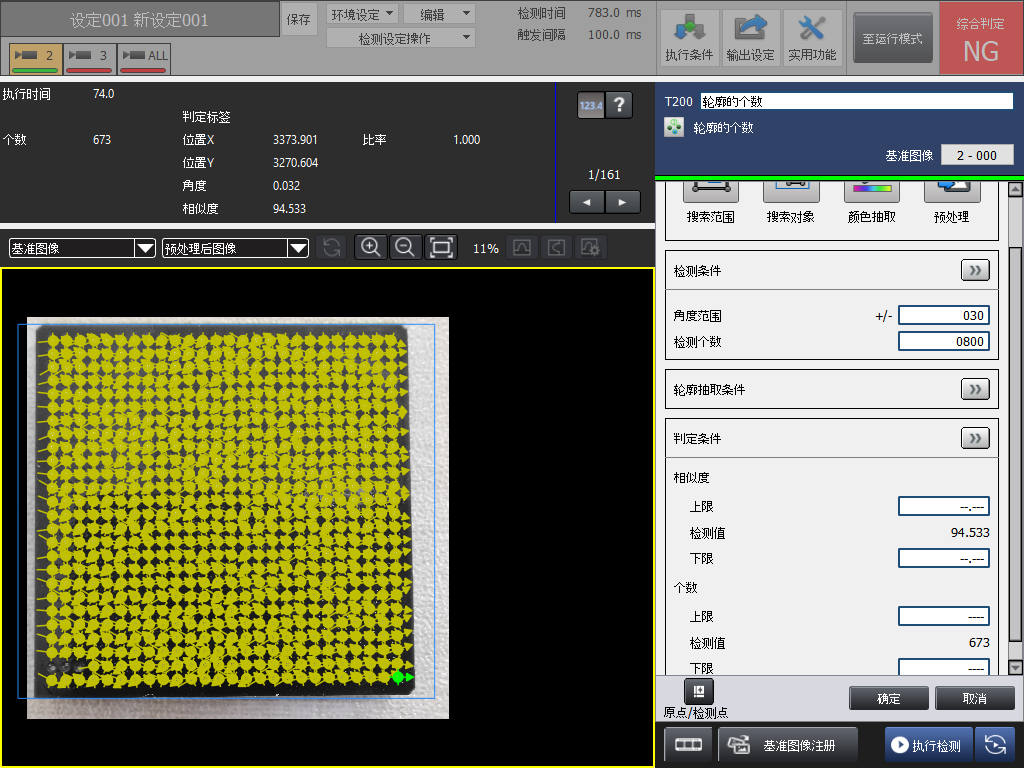Fit the image to the view
Image resolution: width=1024 pixels, height=768 pixels.
point(441,248)
